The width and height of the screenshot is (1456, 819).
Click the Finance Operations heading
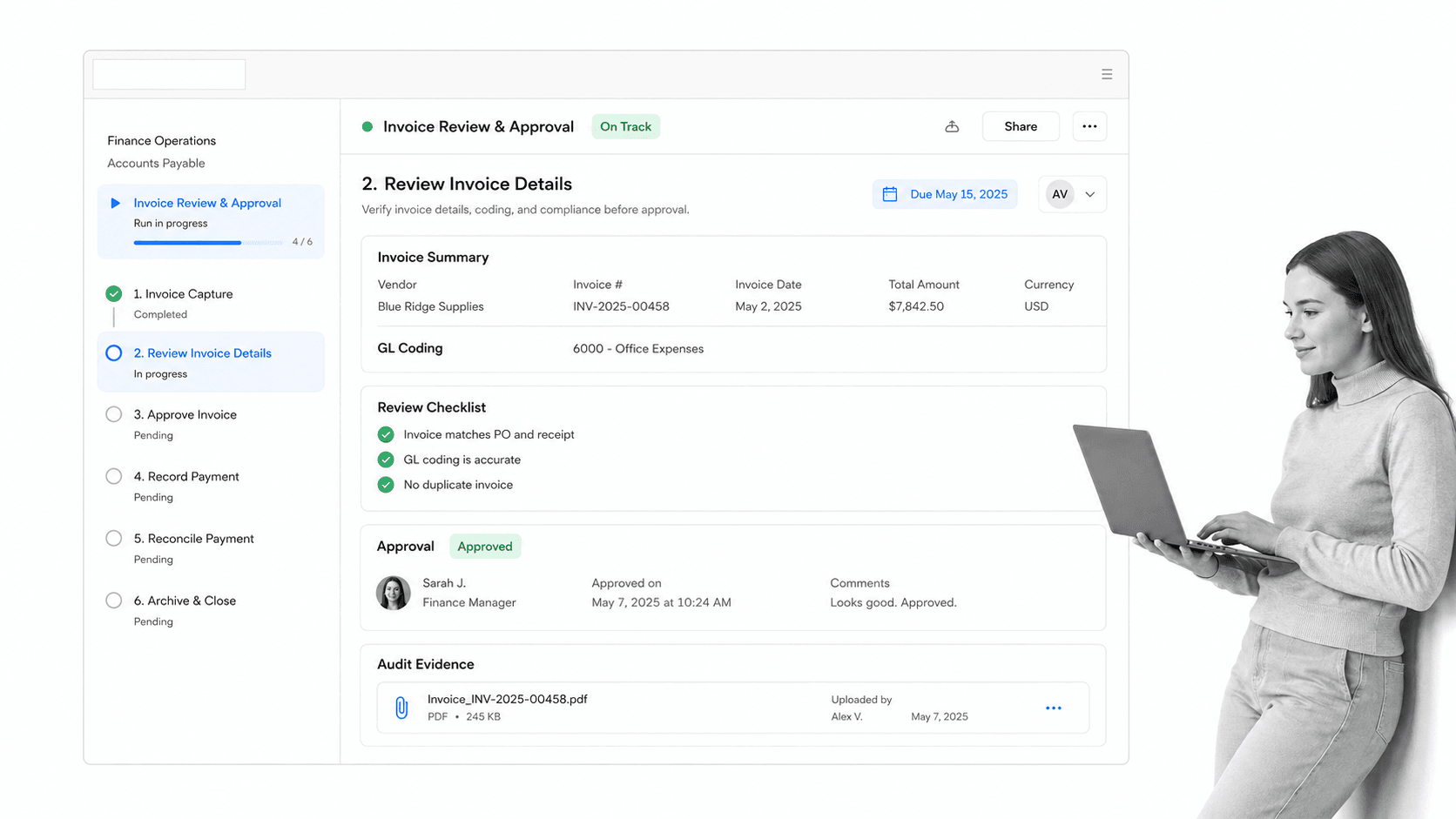tap(161, 140)
